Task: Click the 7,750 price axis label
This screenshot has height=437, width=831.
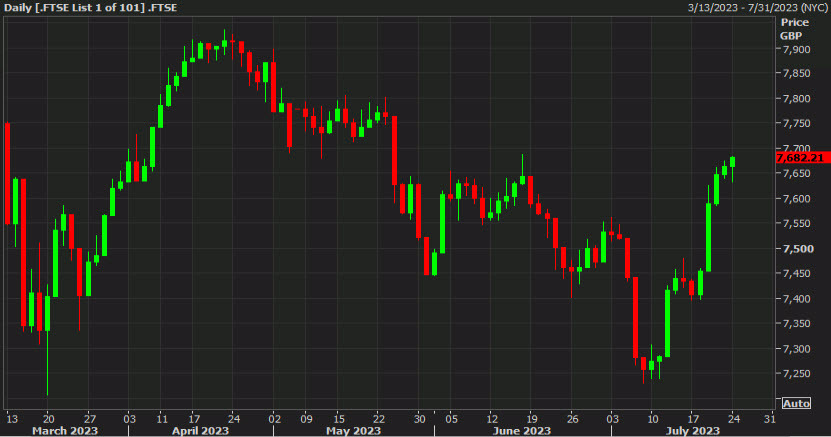Action: [x=797, y=123]
